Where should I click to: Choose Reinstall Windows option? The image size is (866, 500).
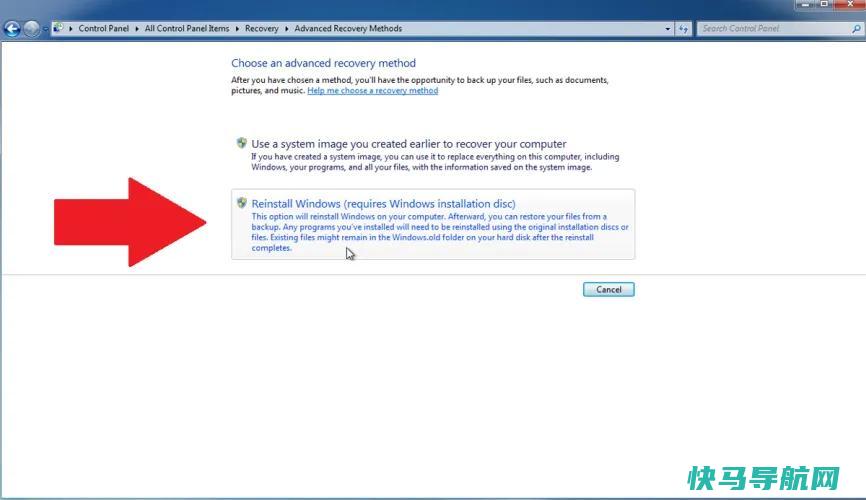coord(433,224)
